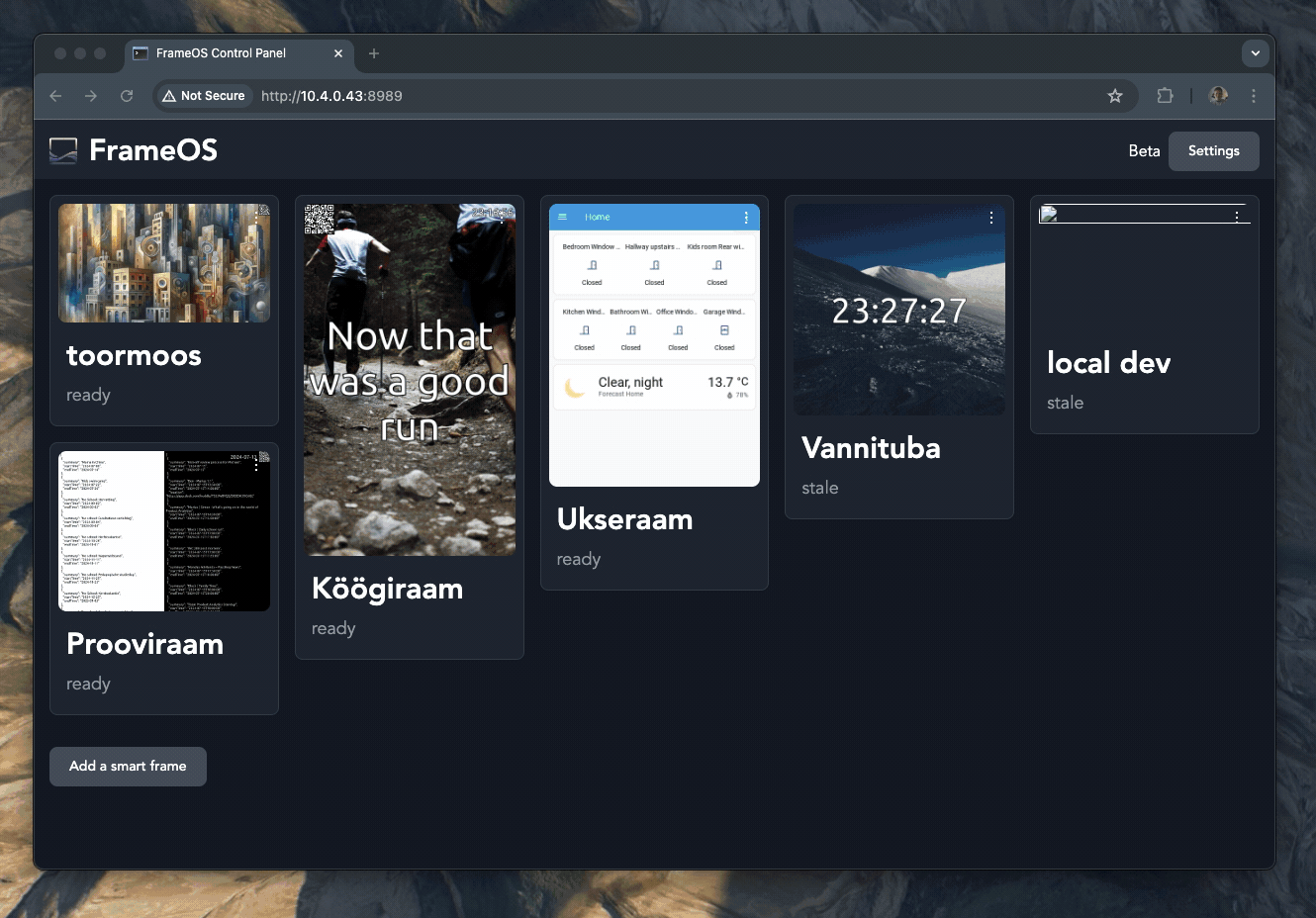Click the back navigation arrow
The image size is (1316, 918).
coord(55,95)
